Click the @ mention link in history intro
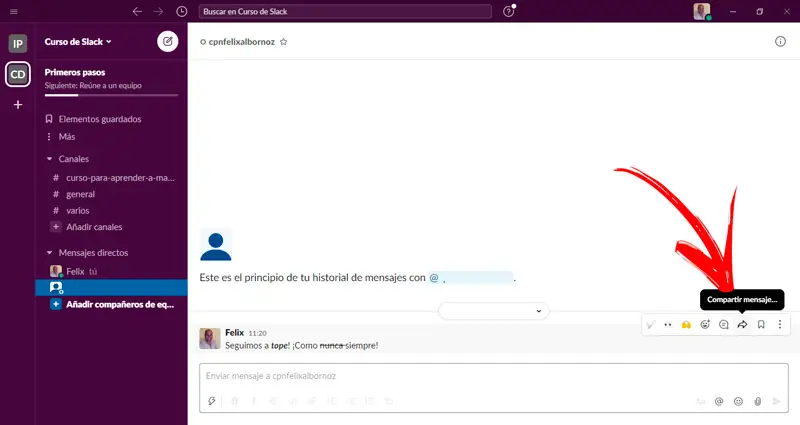Viewport: 800px width, 425px height. pos(470,278)
